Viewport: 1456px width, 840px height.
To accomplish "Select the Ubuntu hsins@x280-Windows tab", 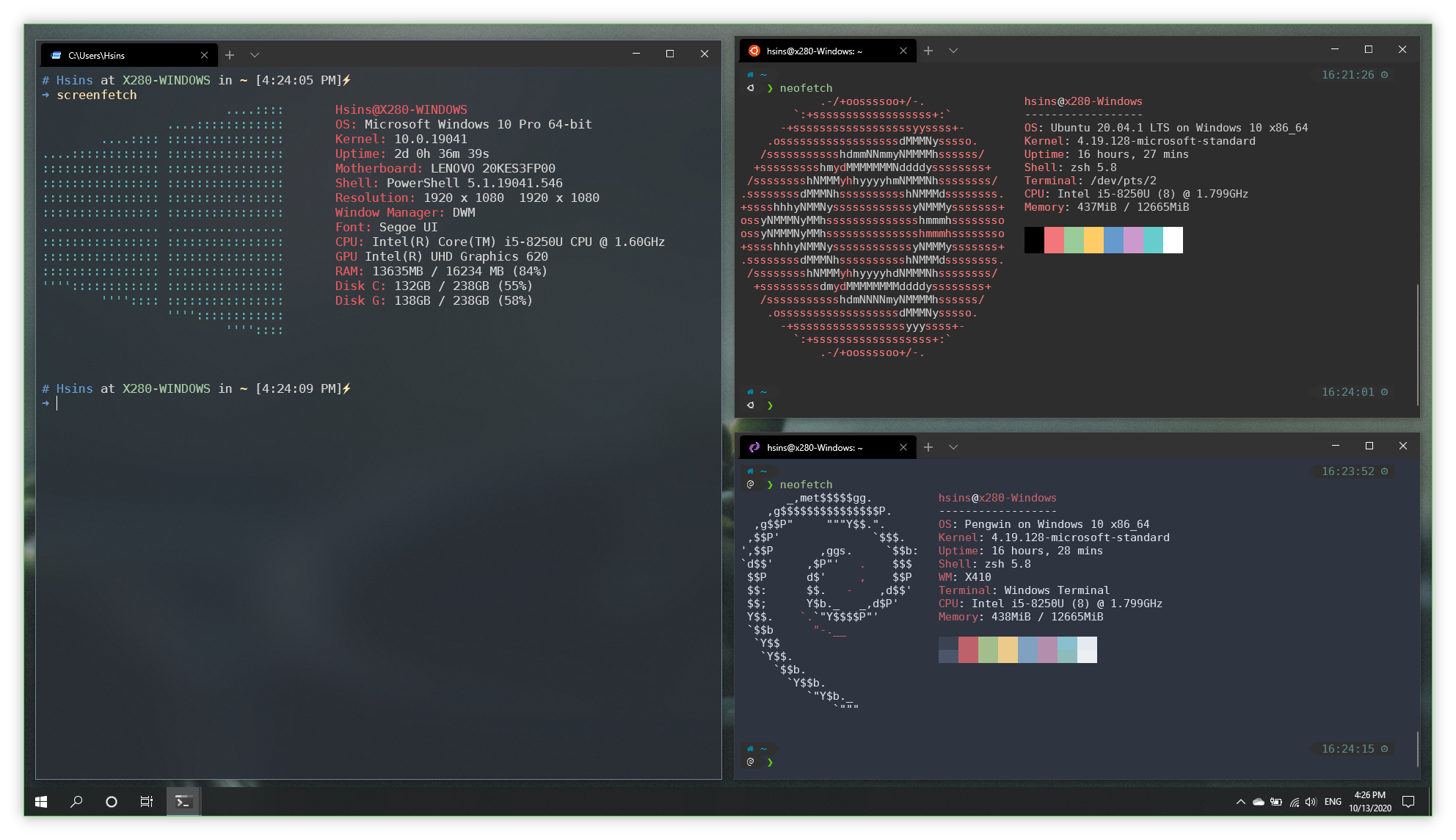I will pyautogui.click(x=828, y=51).
